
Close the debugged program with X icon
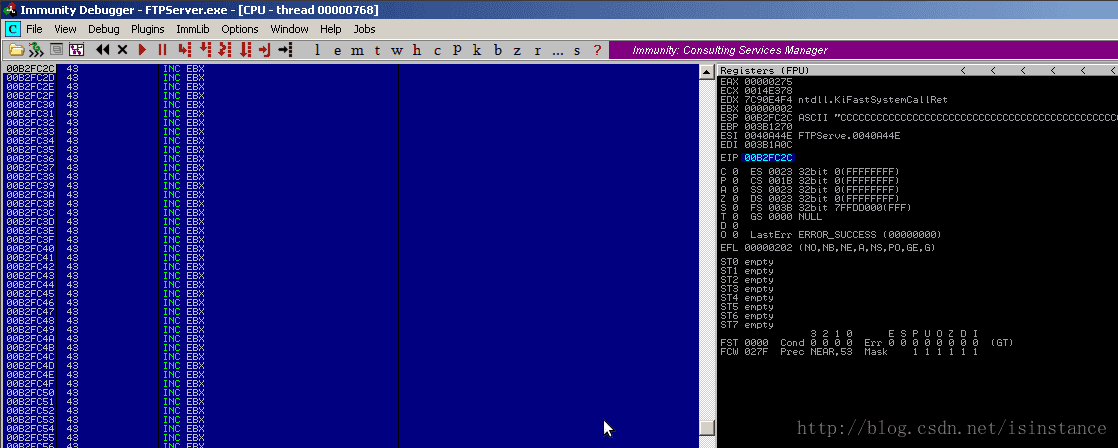pos(123,50)
